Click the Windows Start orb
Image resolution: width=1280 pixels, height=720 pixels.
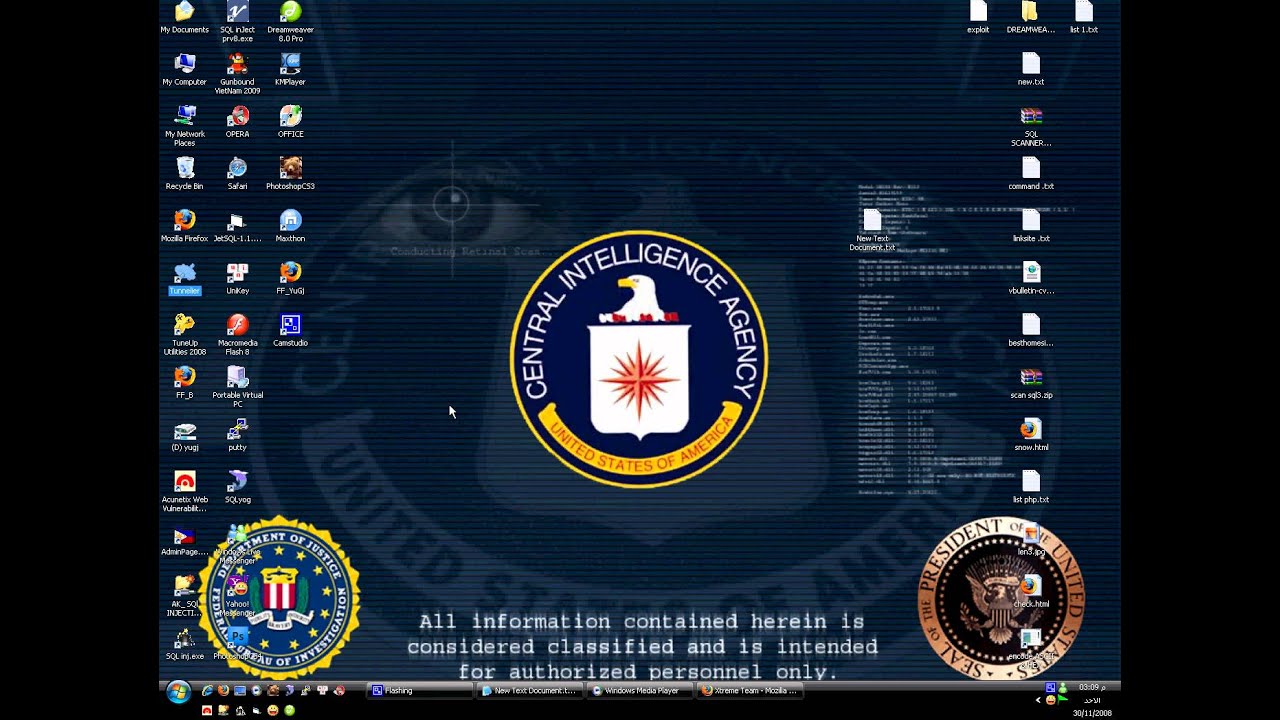(179, 692)
